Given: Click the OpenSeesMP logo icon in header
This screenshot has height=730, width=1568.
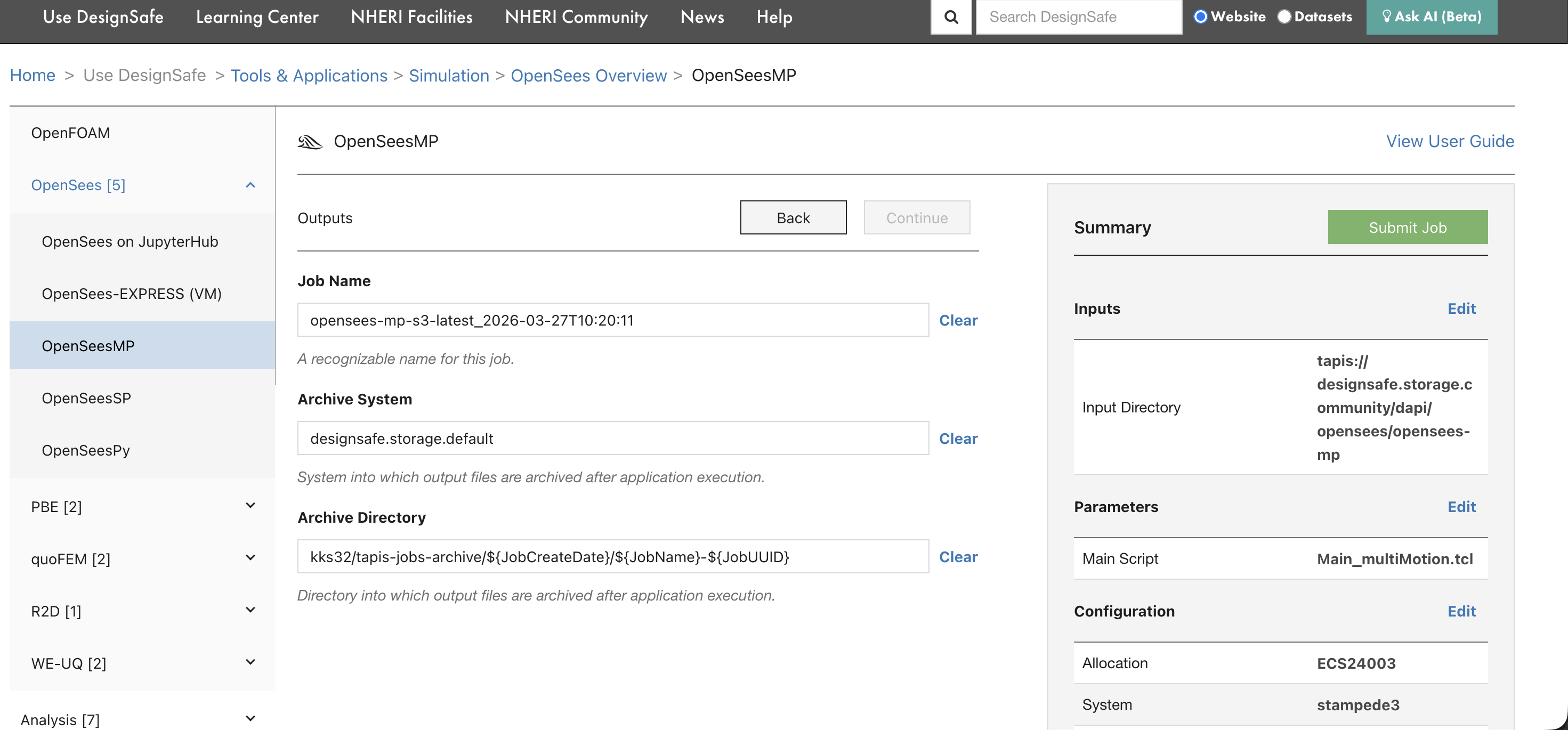Looking at the screenshot, I should pos(310,142).
